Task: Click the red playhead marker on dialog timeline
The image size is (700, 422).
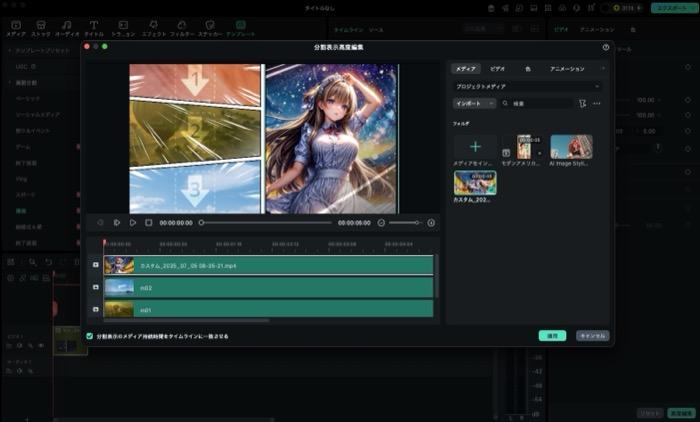Action: tap(104, 242)
